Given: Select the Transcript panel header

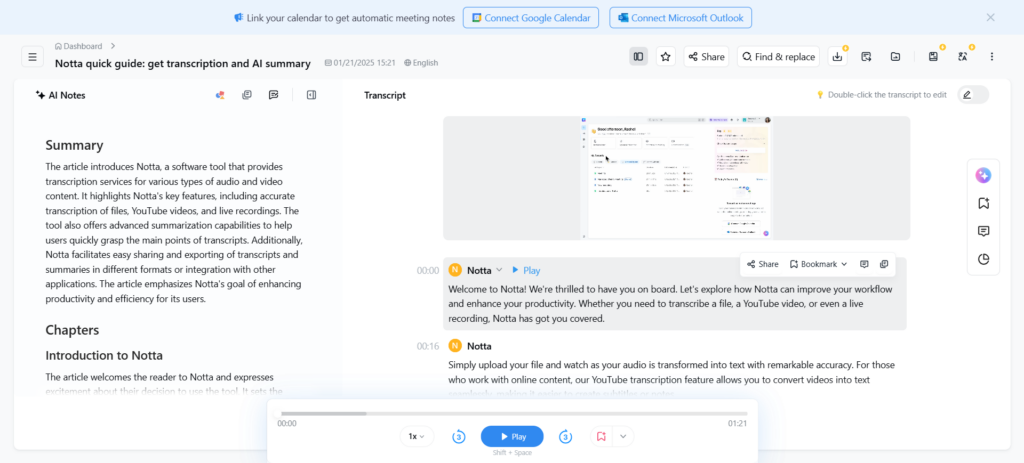Looking at the screenshot, I should 385,95.
